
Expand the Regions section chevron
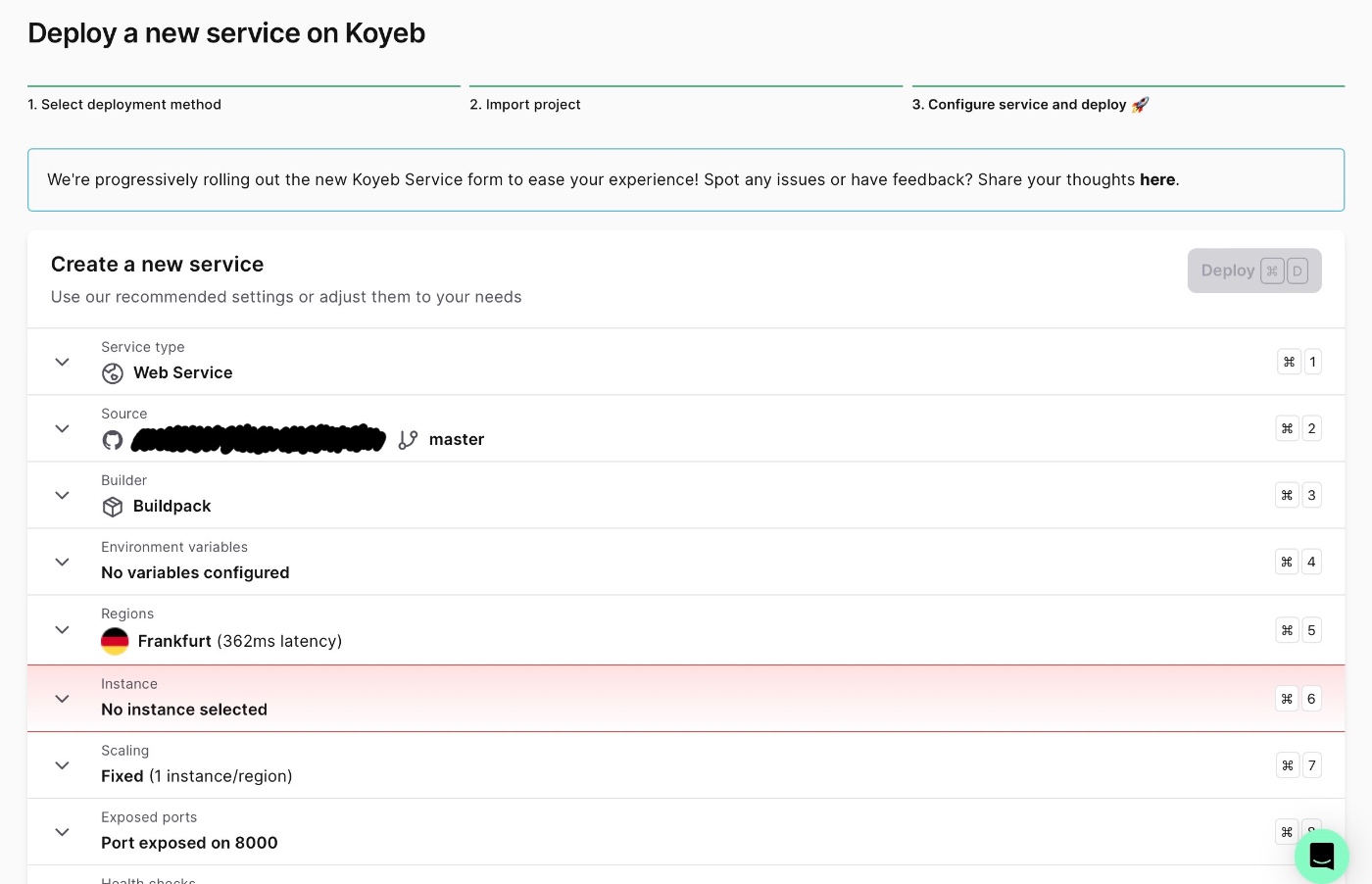pos(62,629)
